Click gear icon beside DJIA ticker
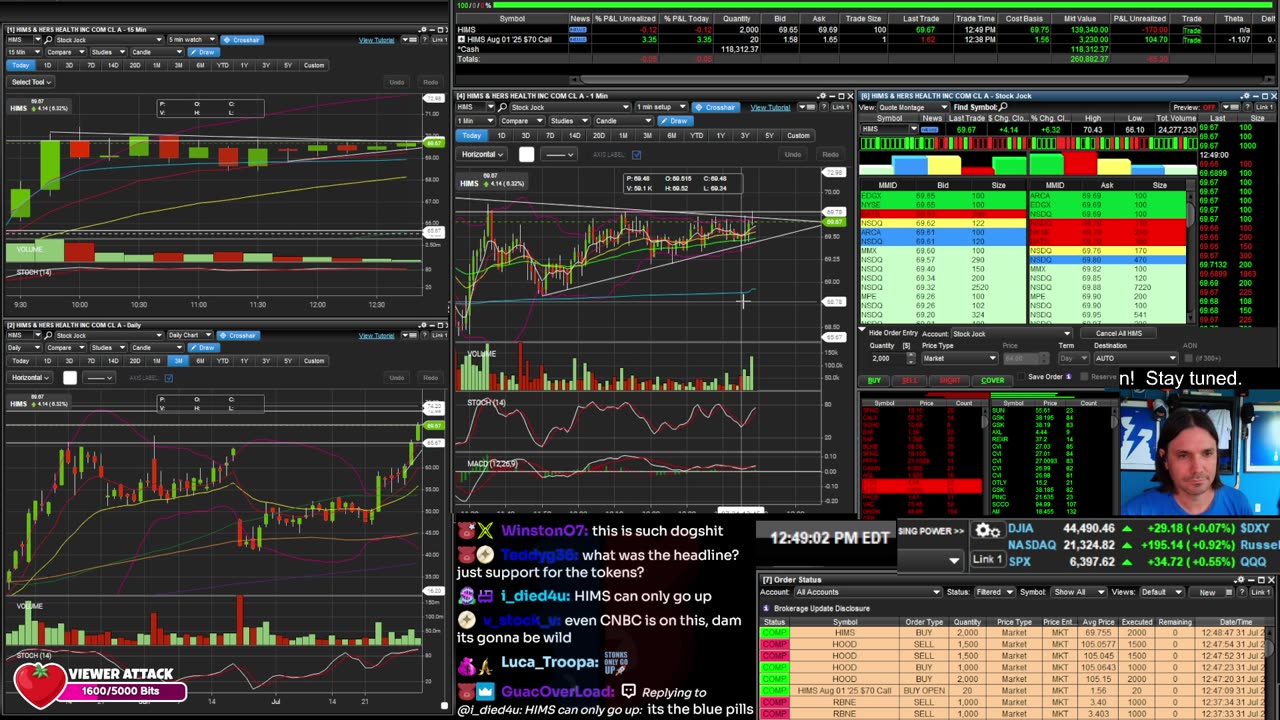The image size is (1280, 720). coord(988,530)
